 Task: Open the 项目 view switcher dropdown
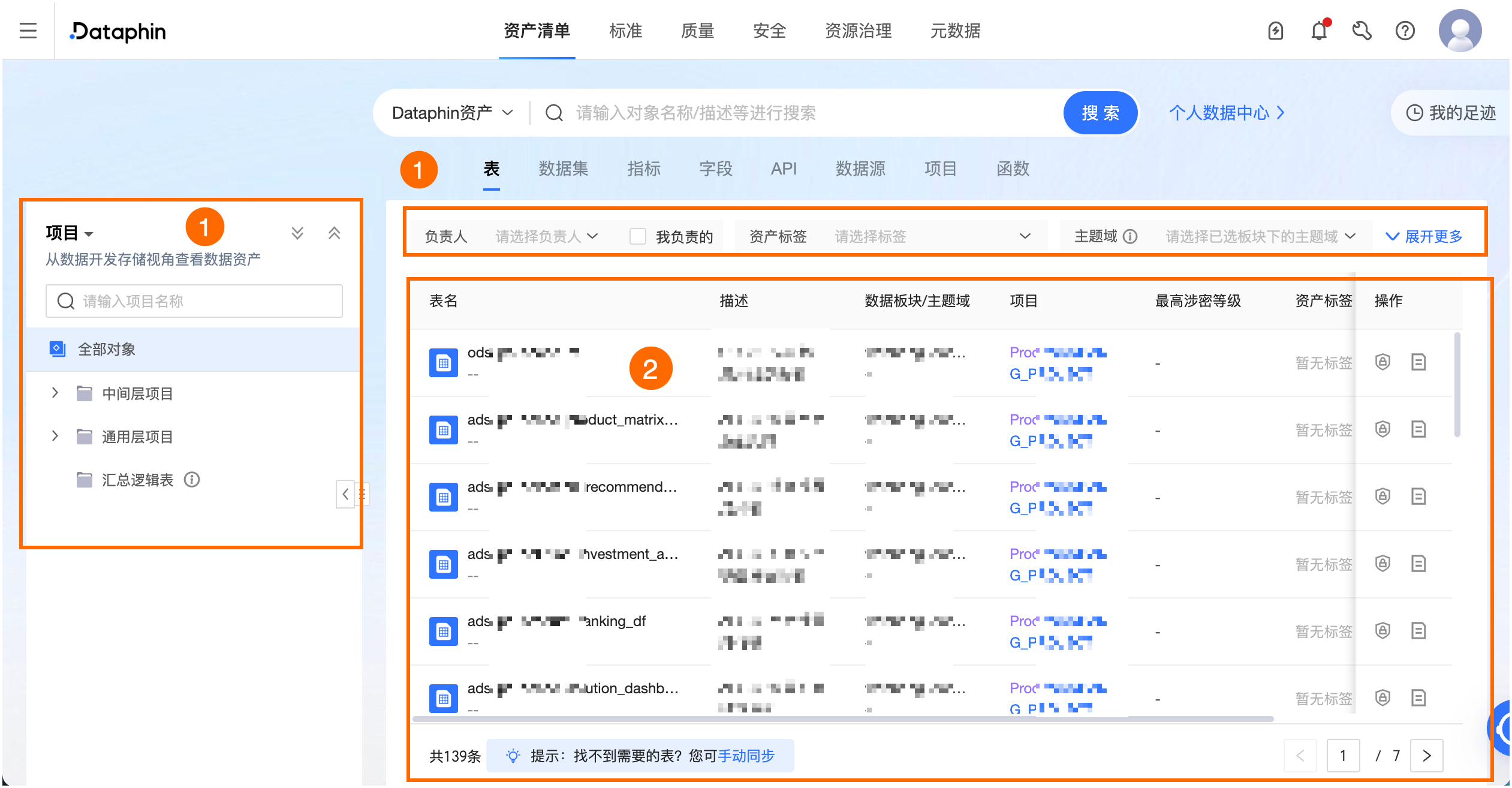[70, 233]
